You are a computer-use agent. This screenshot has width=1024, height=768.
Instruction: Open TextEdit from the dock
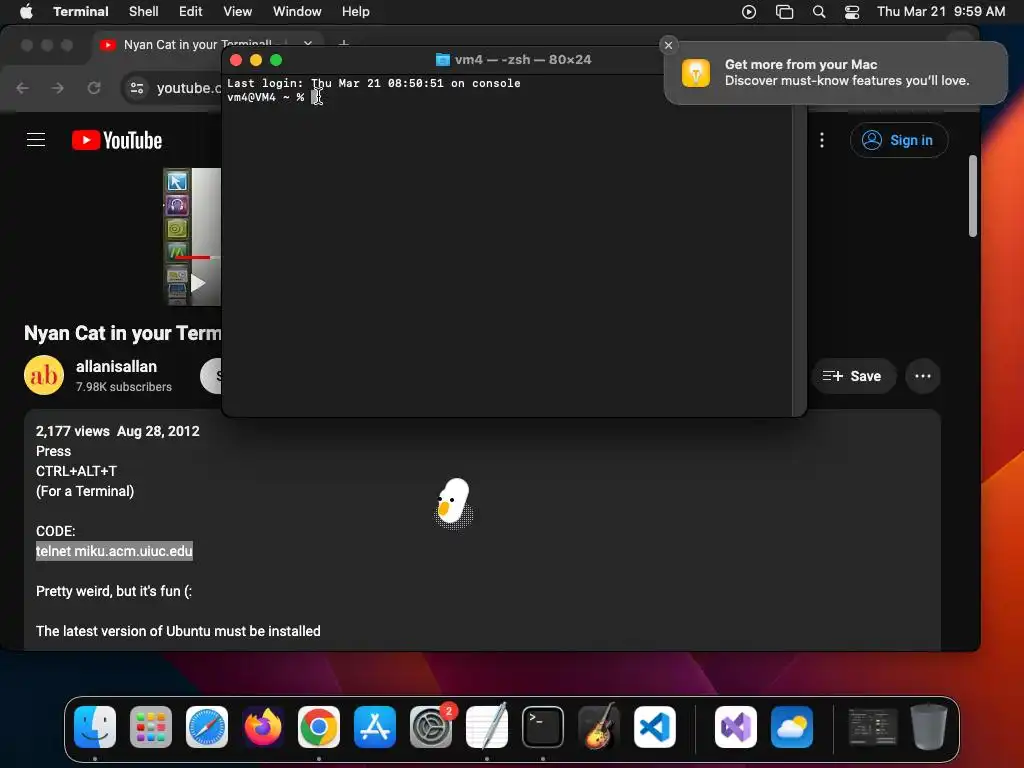487,727
